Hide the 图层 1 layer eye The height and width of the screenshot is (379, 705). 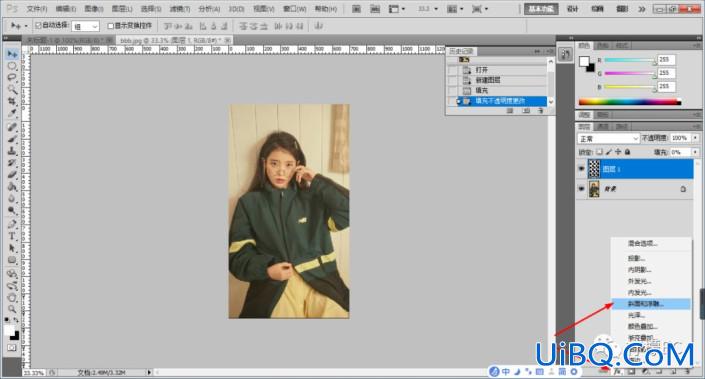tap(581, 169)
